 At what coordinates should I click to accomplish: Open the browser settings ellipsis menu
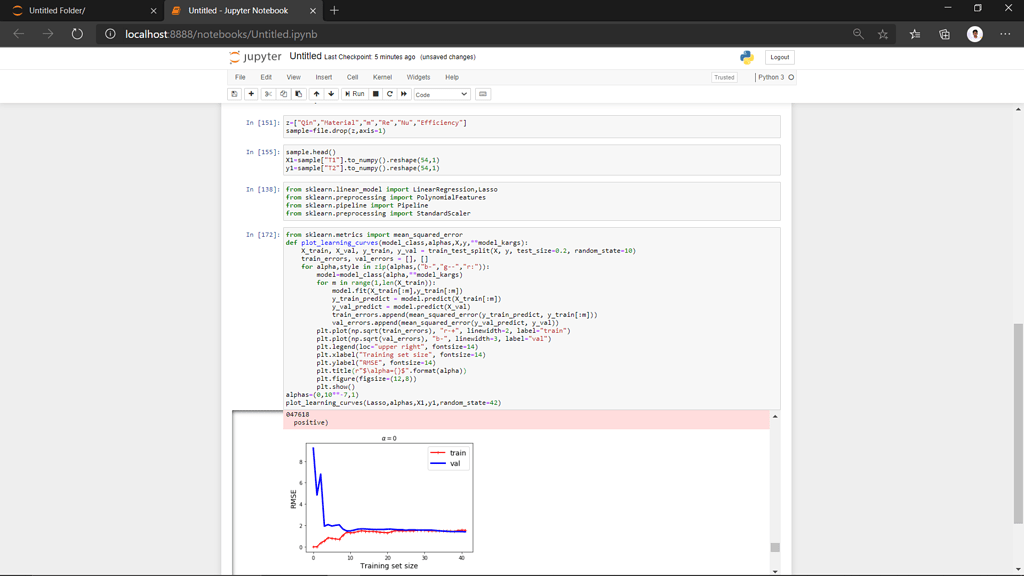[1005, 34]
